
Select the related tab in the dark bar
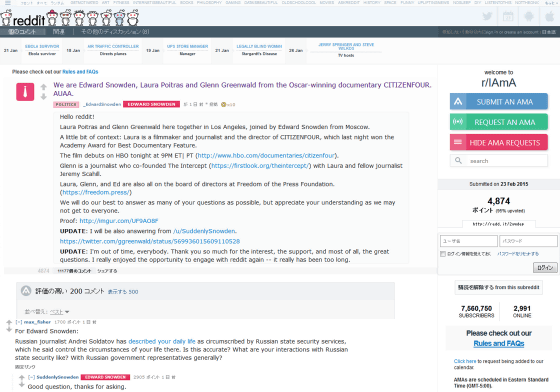tap(59, 32)
